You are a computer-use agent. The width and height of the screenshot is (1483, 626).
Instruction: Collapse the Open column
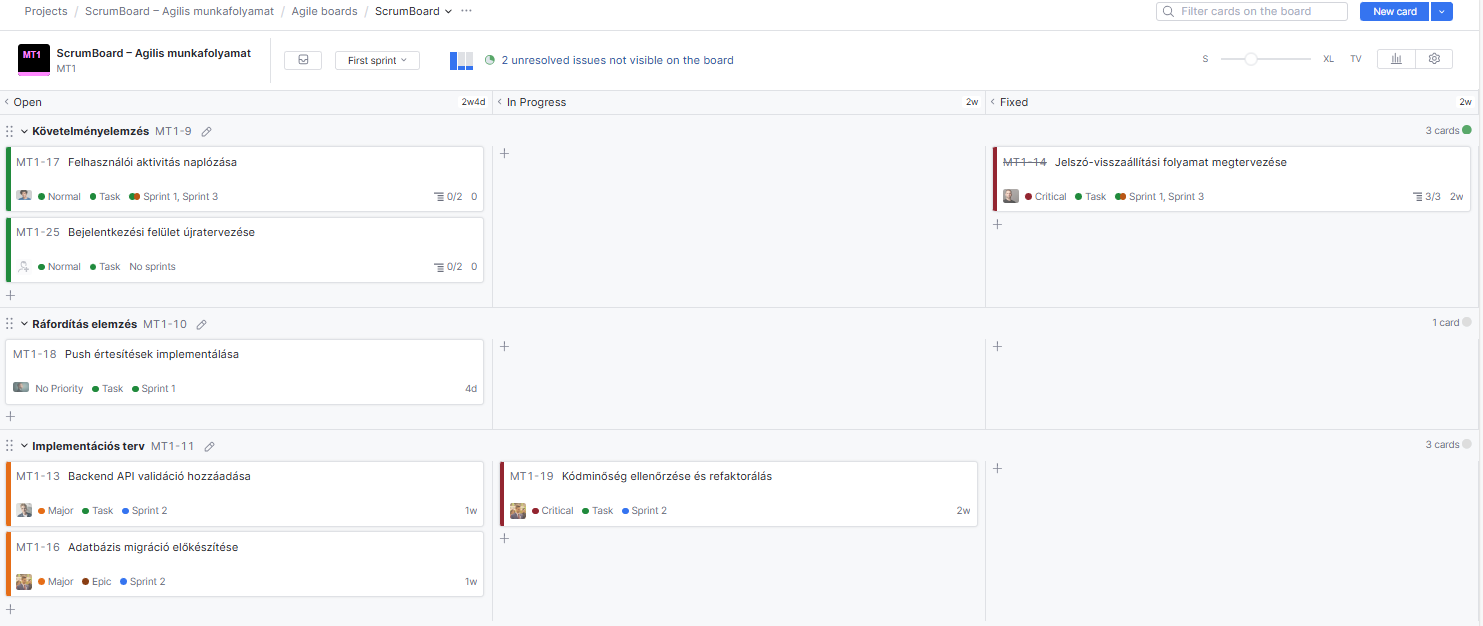7,102
